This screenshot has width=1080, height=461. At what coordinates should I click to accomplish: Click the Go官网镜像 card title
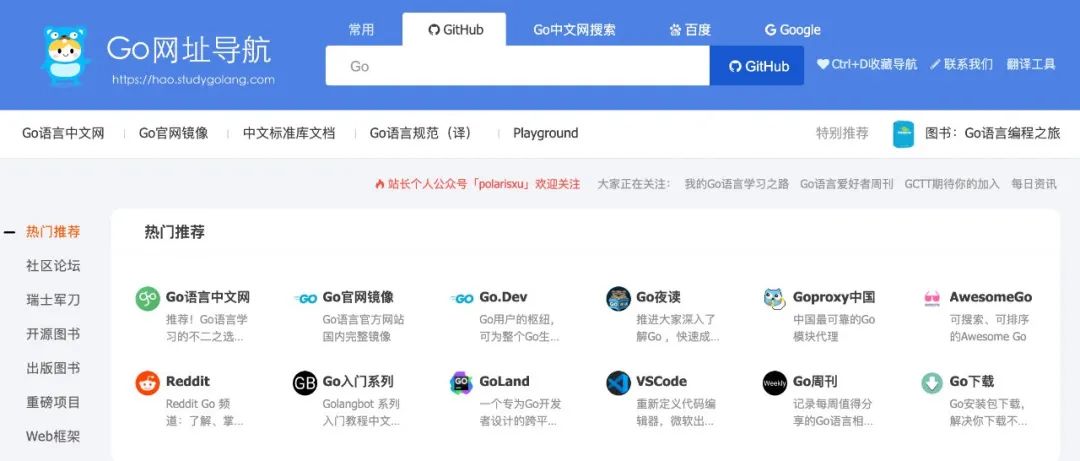tap(358, 297)
